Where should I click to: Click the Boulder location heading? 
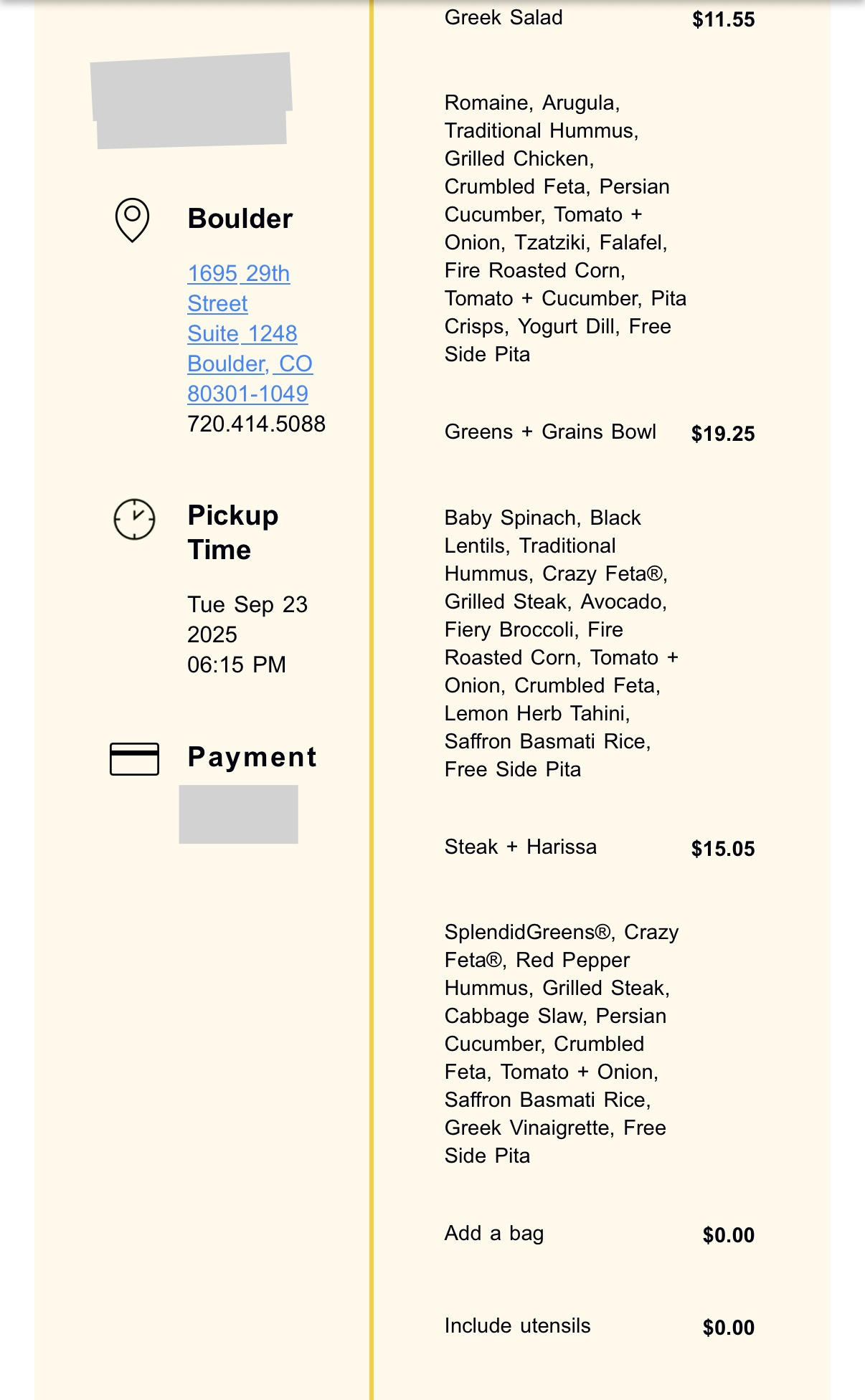pyautogui.click(x=240, y=219)
